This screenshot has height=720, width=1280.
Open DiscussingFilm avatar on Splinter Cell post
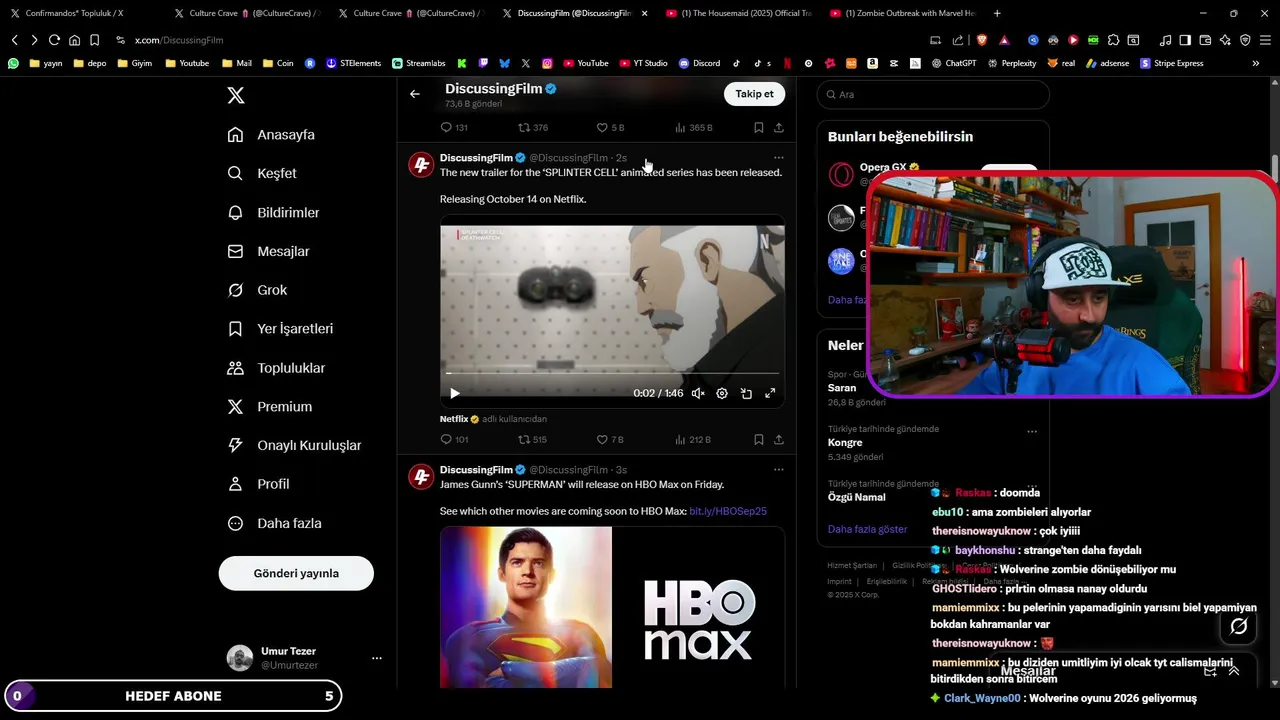point(421,165)
